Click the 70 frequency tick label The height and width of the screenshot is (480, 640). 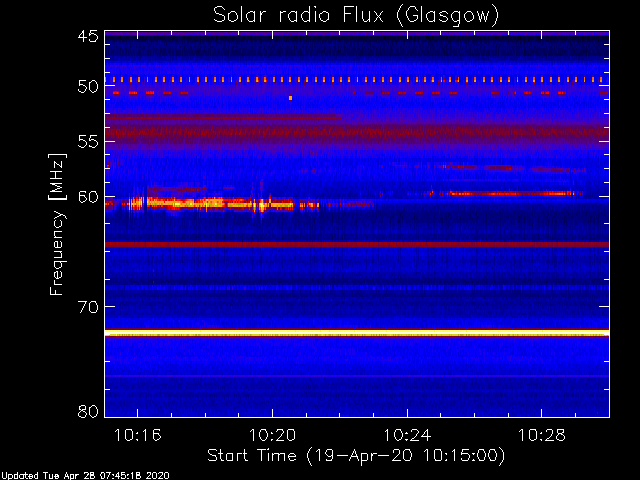(x=88, y=307)
